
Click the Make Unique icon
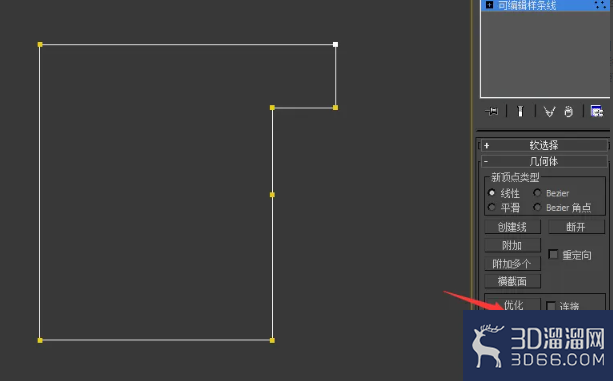549,112
